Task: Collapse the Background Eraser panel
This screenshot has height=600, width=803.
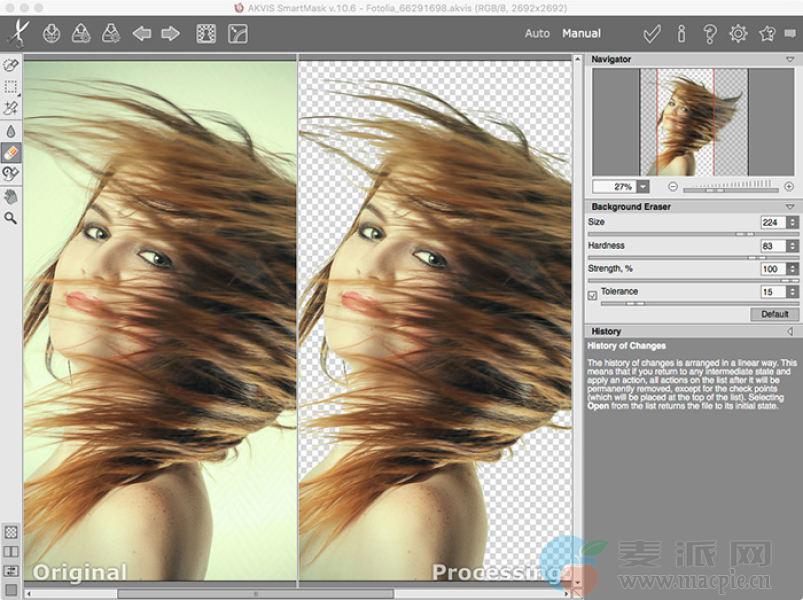Action: click(x=791, y=207)
